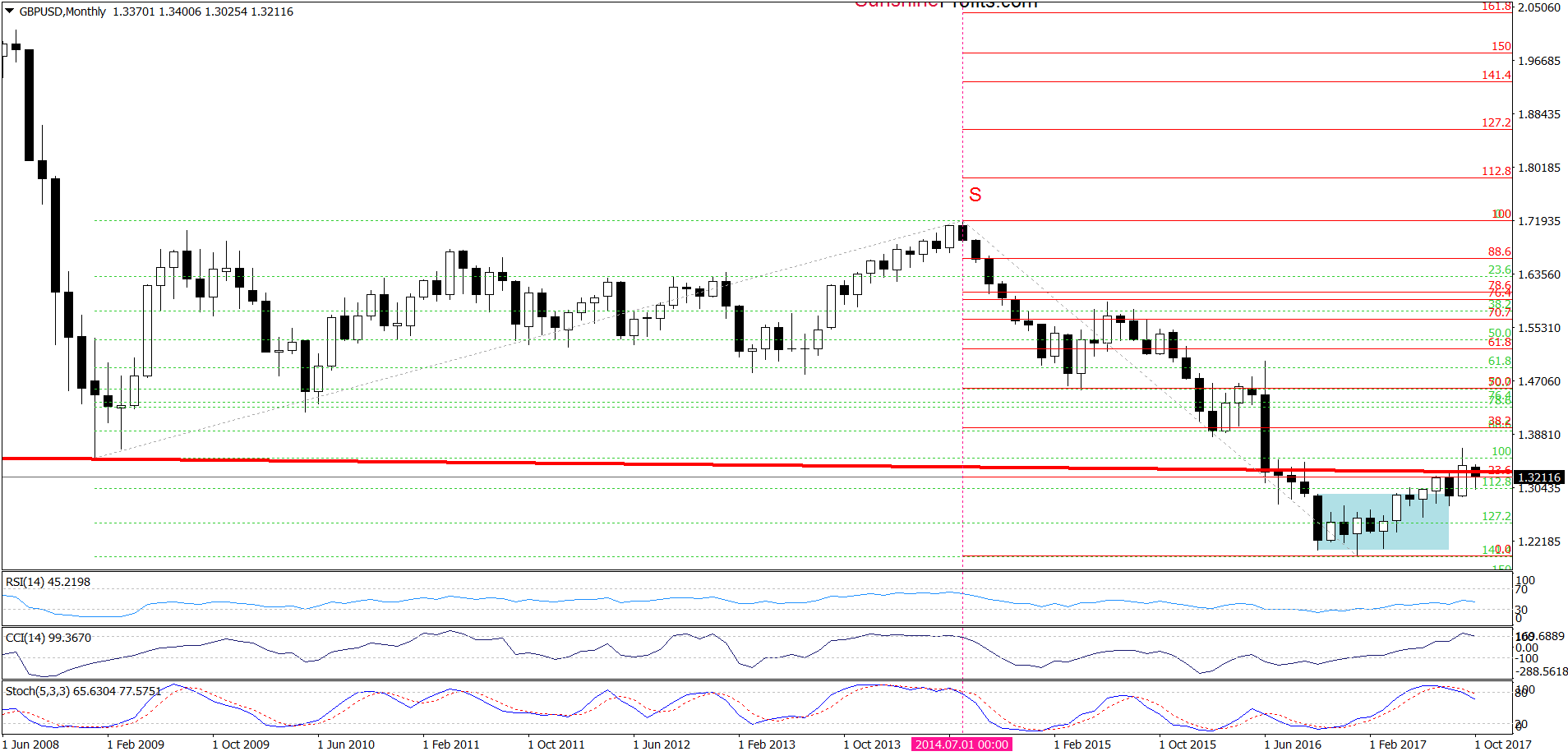
Task: Click the 1.55310 price axis label
Action: pyautogui.click(x=1538, y=328)
